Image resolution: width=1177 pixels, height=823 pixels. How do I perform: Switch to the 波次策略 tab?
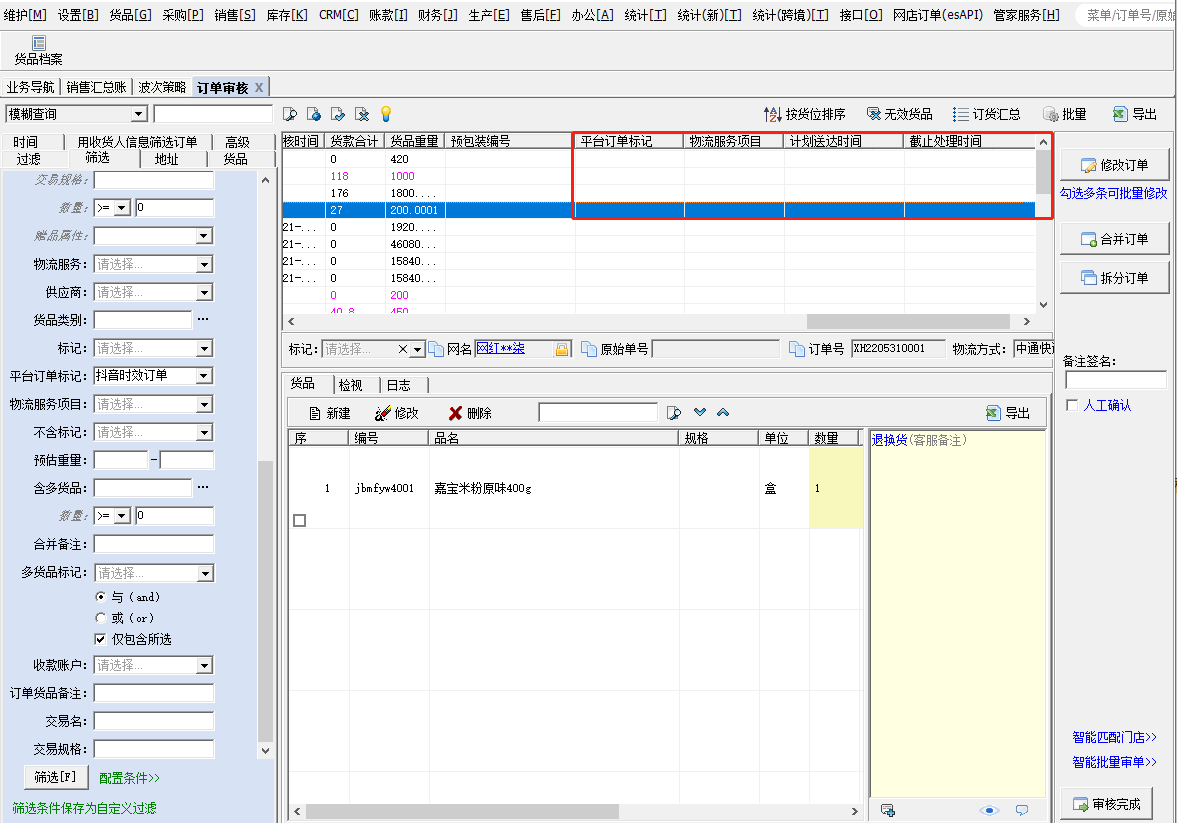coord(162,87)
